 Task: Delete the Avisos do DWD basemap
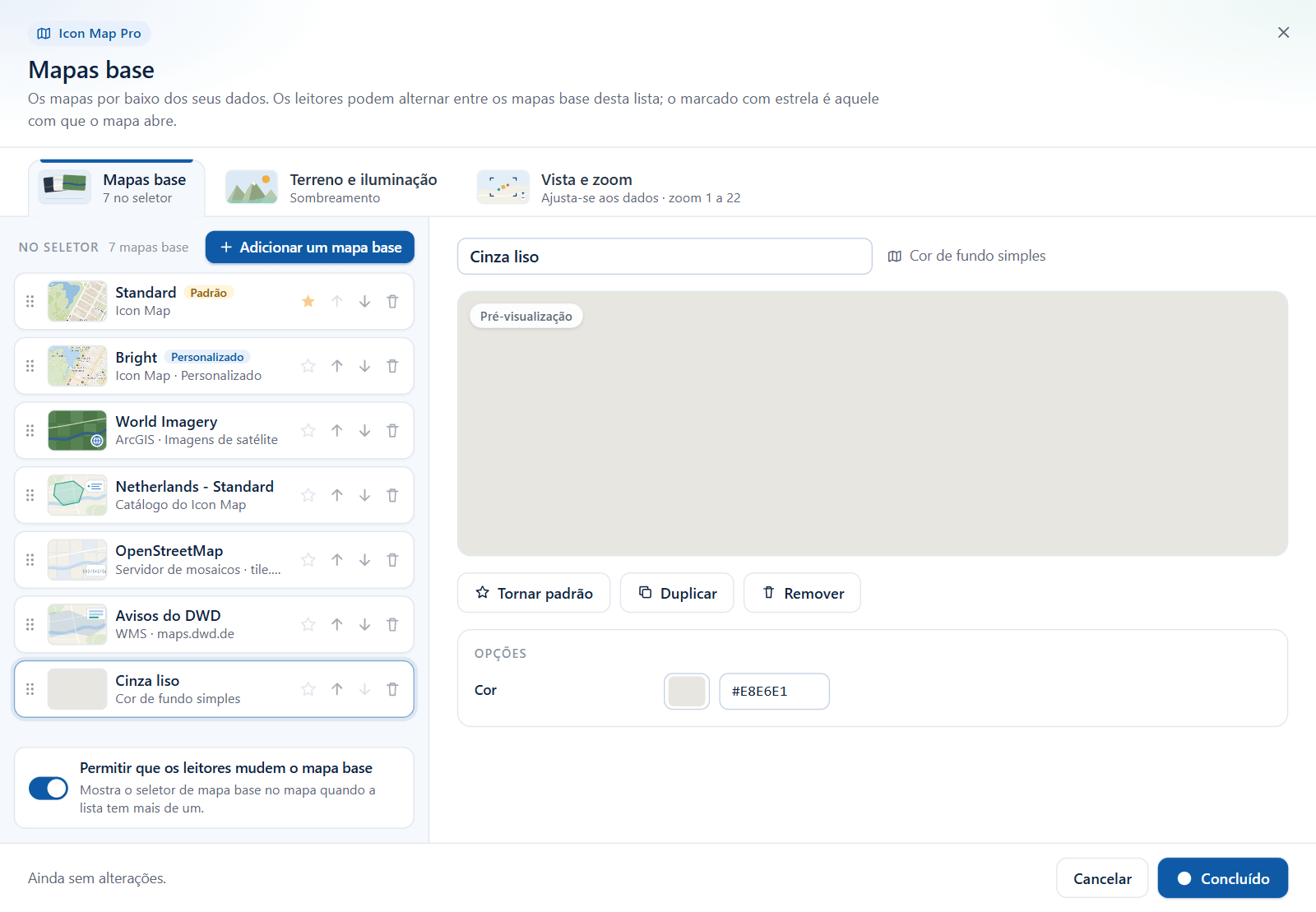point(392,624)
